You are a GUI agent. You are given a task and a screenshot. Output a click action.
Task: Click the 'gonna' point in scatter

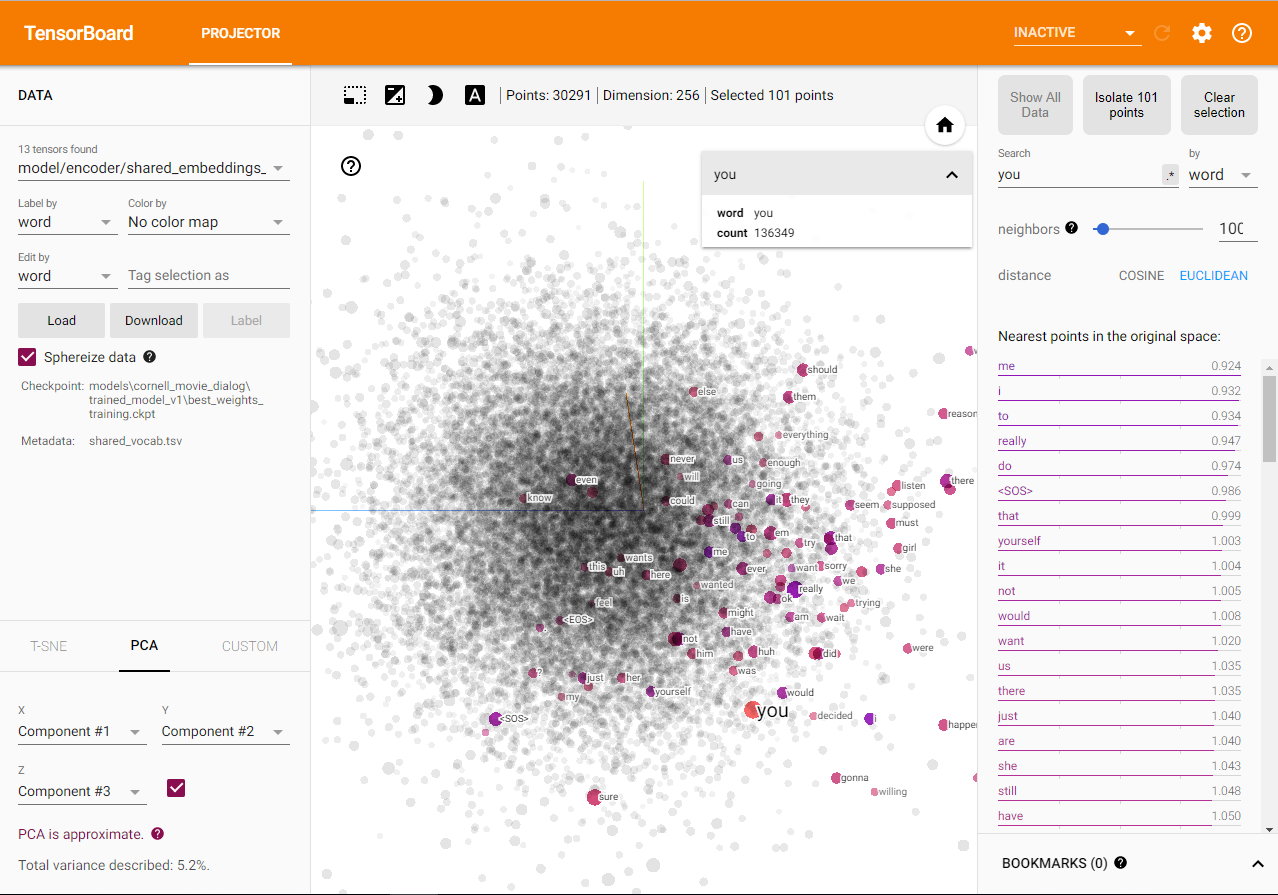coord(836,778)
